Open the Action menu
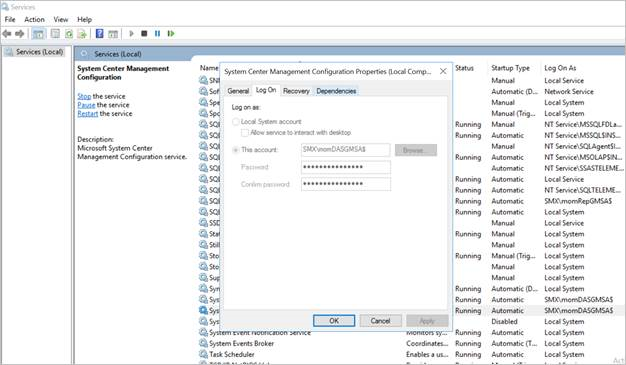 coord(34,19)
